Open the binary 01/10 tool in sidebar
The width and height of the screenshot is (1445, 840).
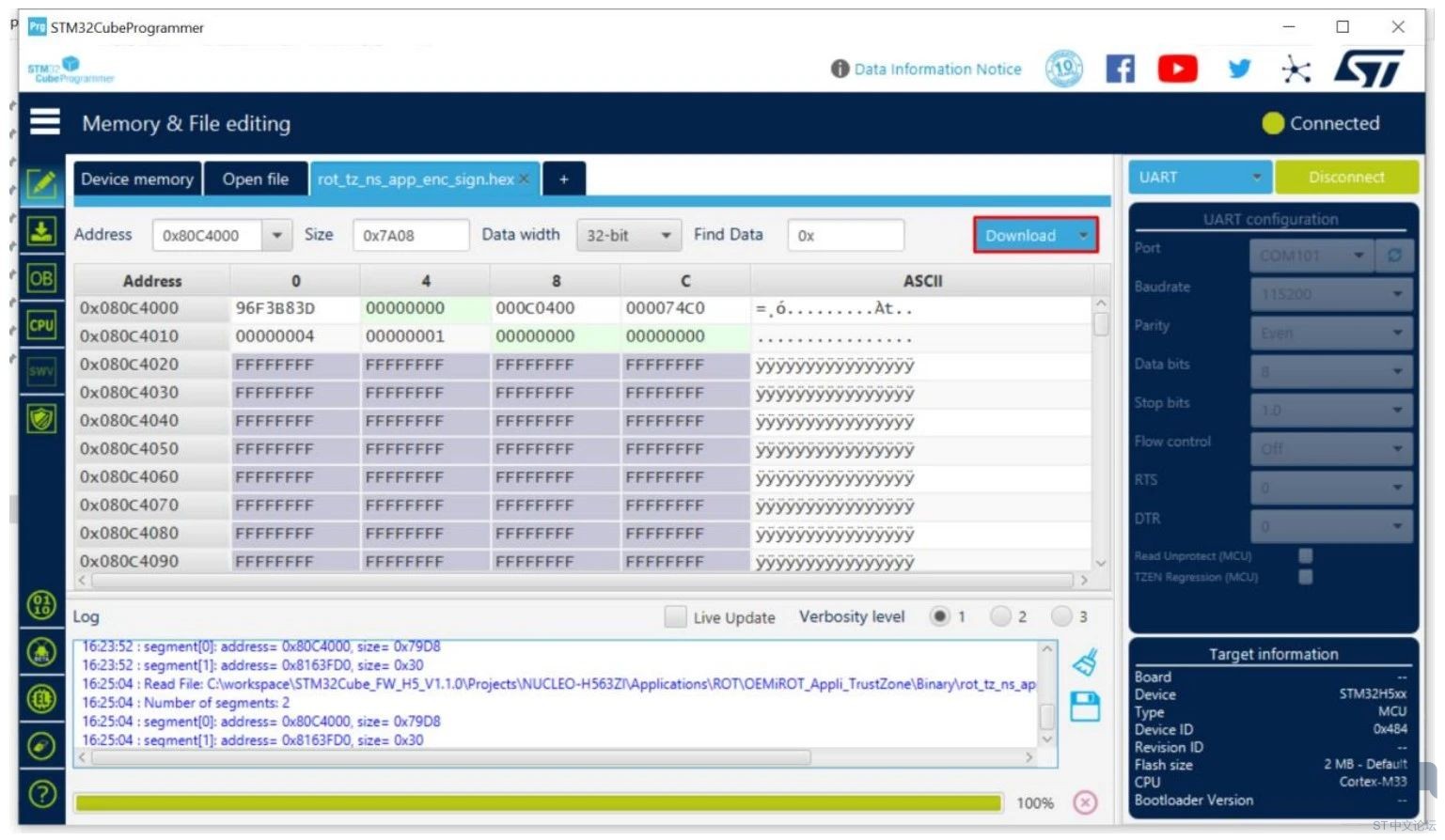tap(42, 605)
